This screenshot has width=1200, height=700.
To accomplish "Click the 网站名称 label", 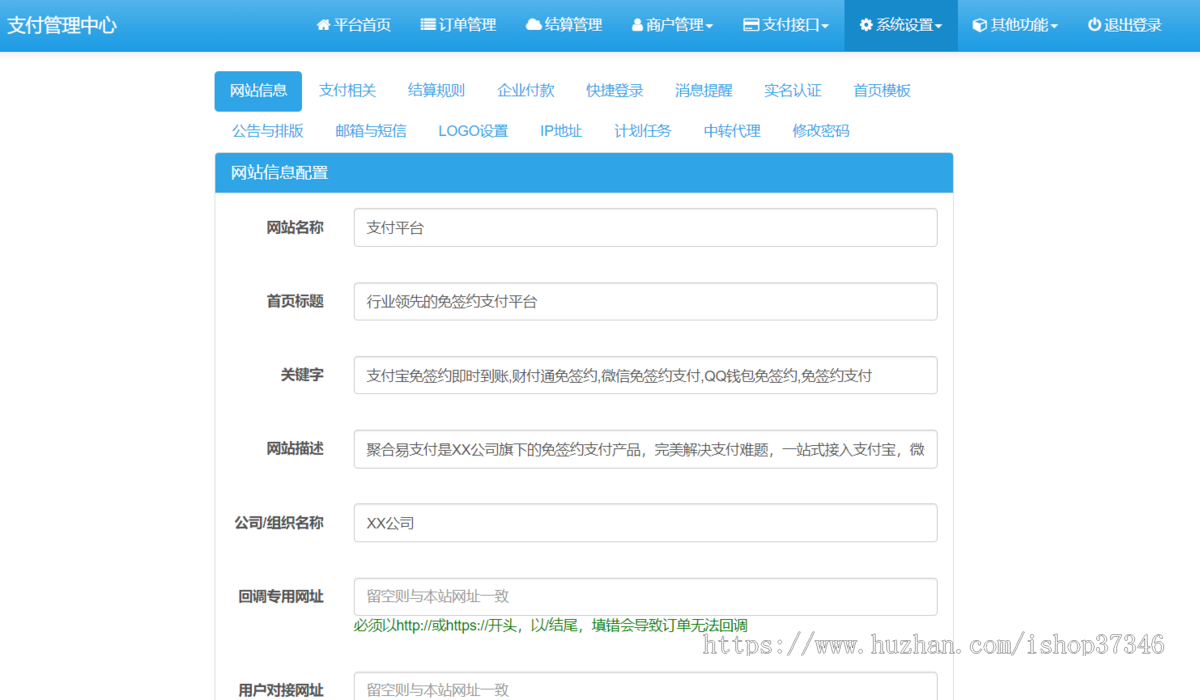I will pos(295,228).
